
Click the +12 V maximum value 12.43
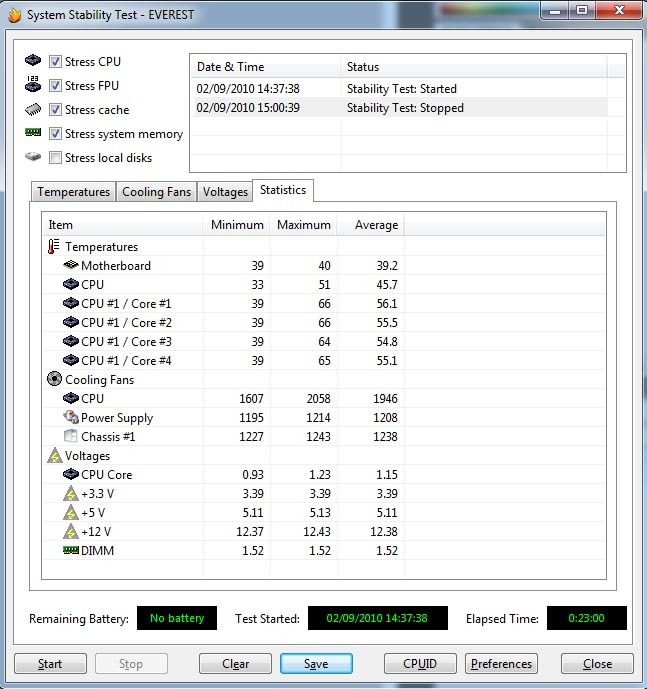pyautogui.click(x=316, y=532)
